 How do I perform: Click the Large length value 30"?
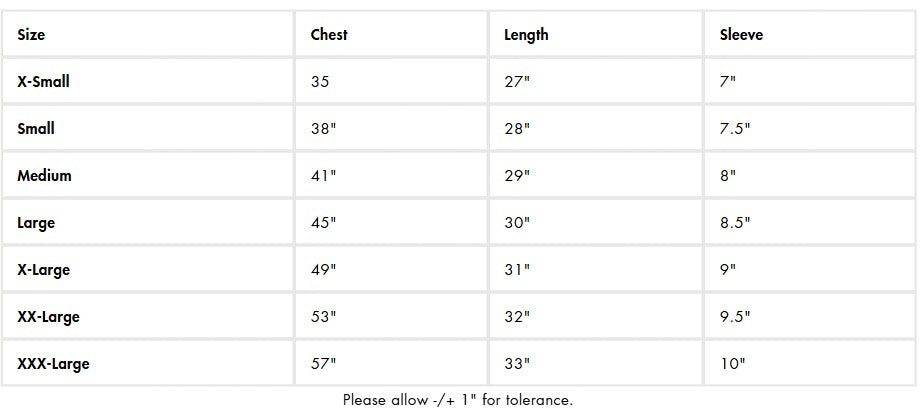coord(517,223)
